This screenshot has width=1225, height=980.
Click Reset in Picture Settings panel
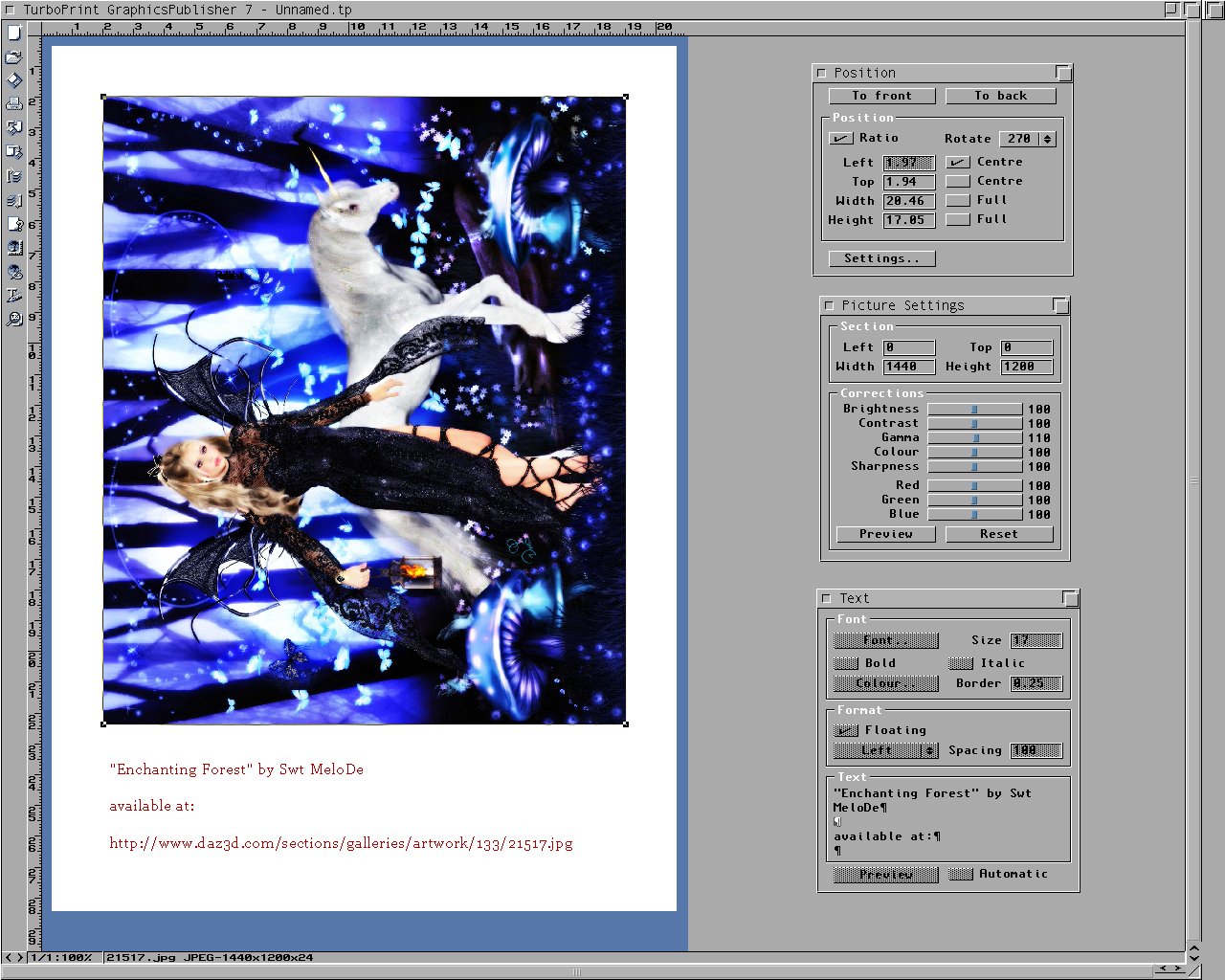[x=999, y=534]
